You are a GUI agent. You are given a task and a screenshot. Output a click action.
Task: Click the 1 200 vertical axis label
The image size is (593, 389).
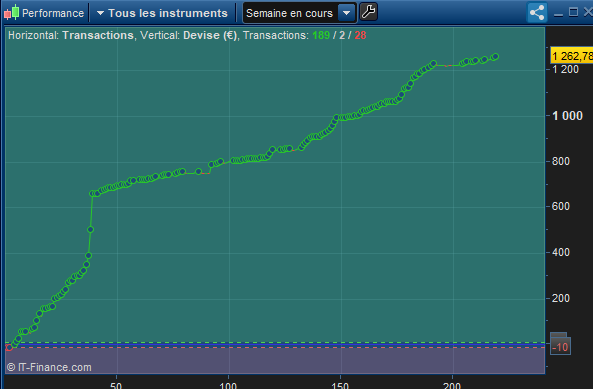(x=565, y=70)
